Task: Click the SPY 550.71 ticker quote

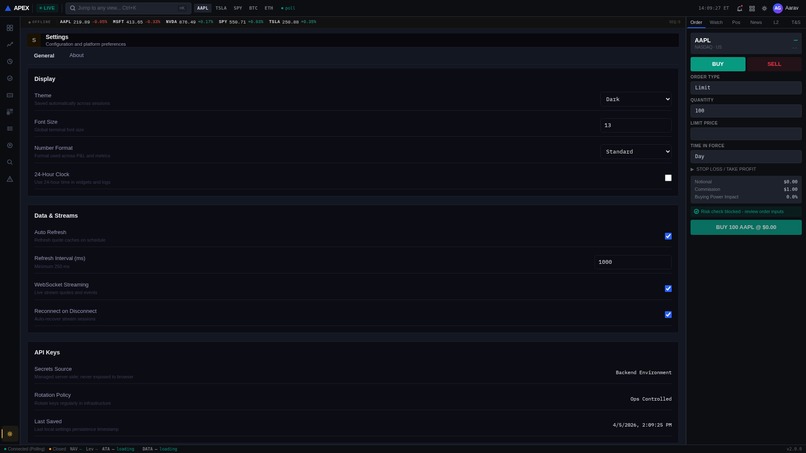Action: click(x=241, y=22)
